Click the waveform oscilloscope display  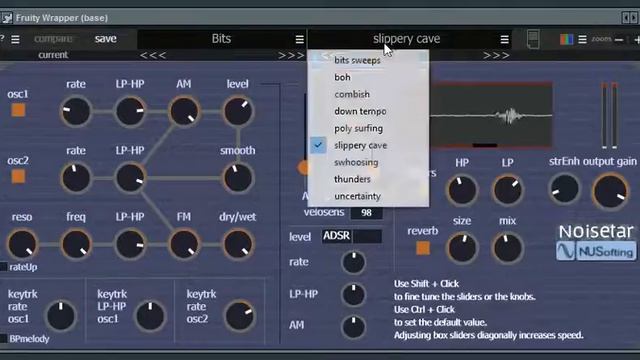pos(491,115)
